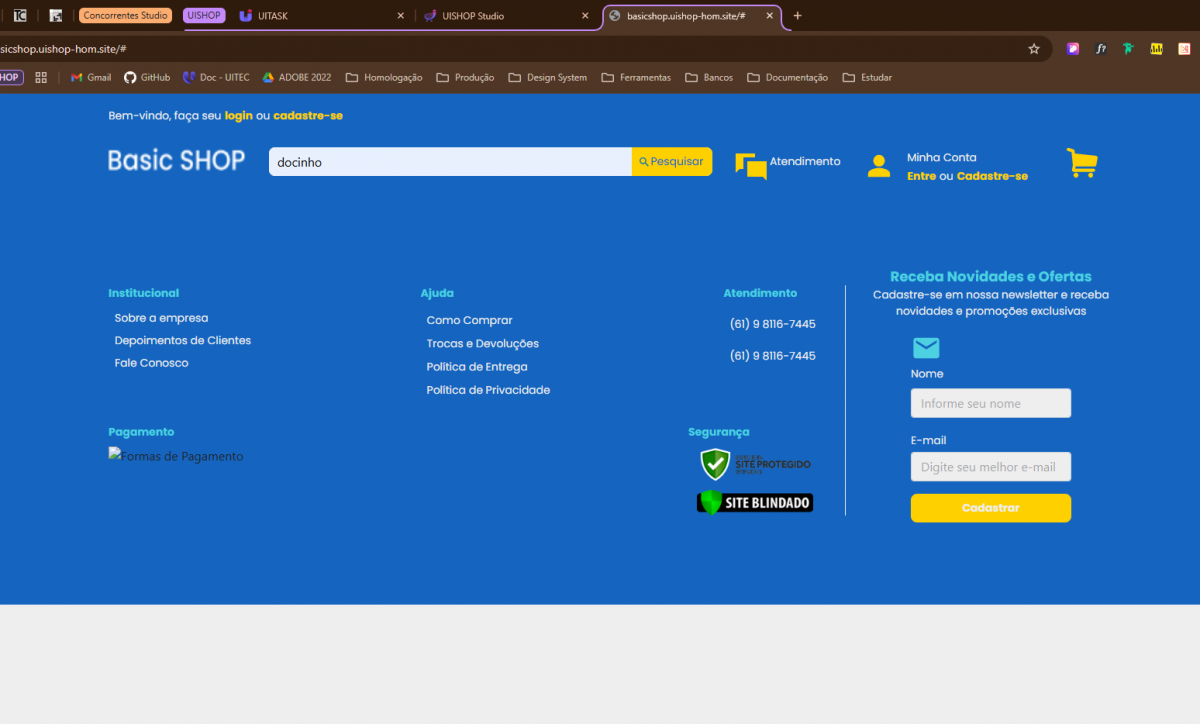Click the newsletter E-mail input field

pyautogui.click(x=990, y=467)
